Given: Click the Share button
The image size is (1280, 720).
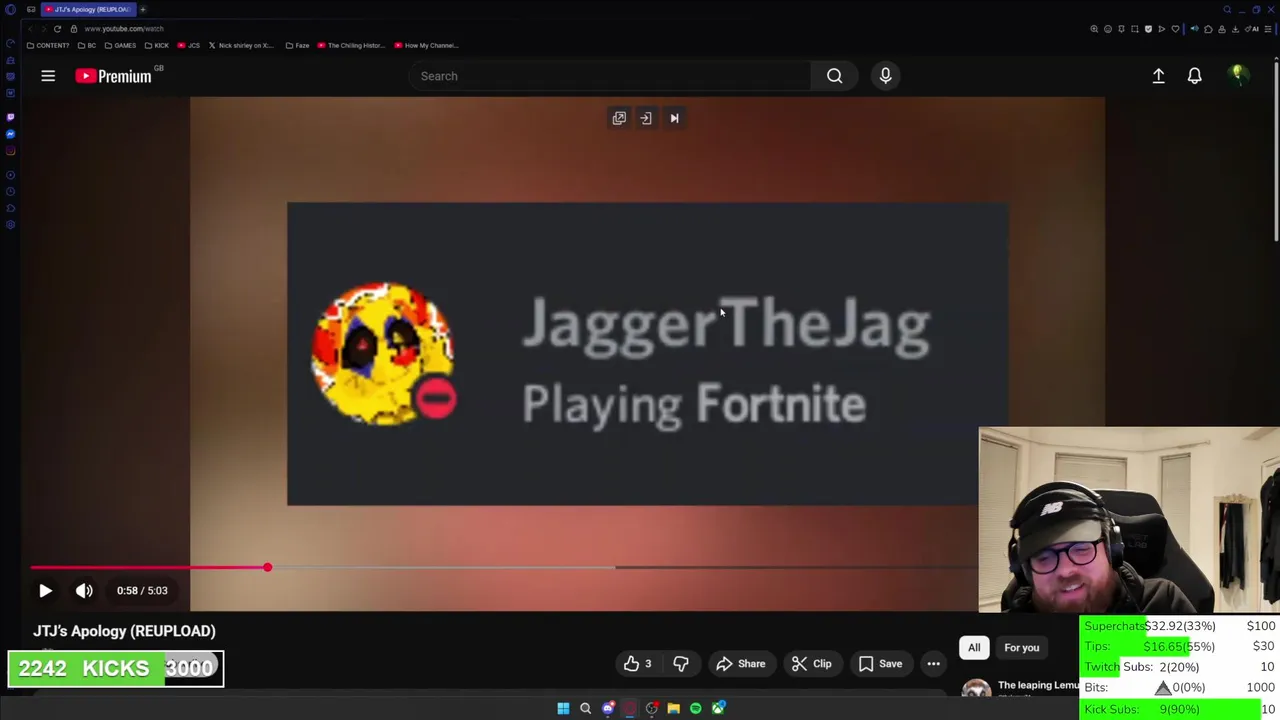Looking at the screenshot, I should [741, 664].
